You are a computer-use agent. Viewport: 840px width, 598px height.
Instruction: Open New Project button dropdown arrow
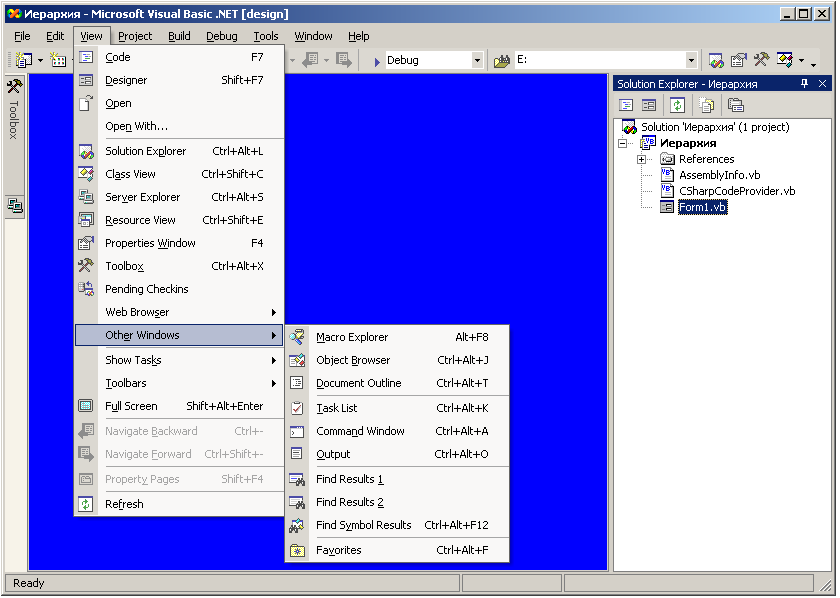[40, 61]
